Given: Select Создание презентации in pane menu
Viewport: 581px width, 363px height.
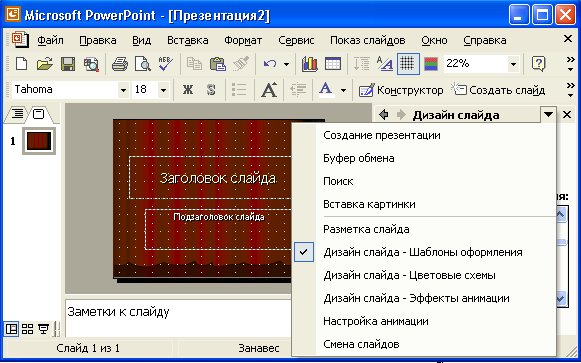Looking at the screenshot, I should [424, 135].
